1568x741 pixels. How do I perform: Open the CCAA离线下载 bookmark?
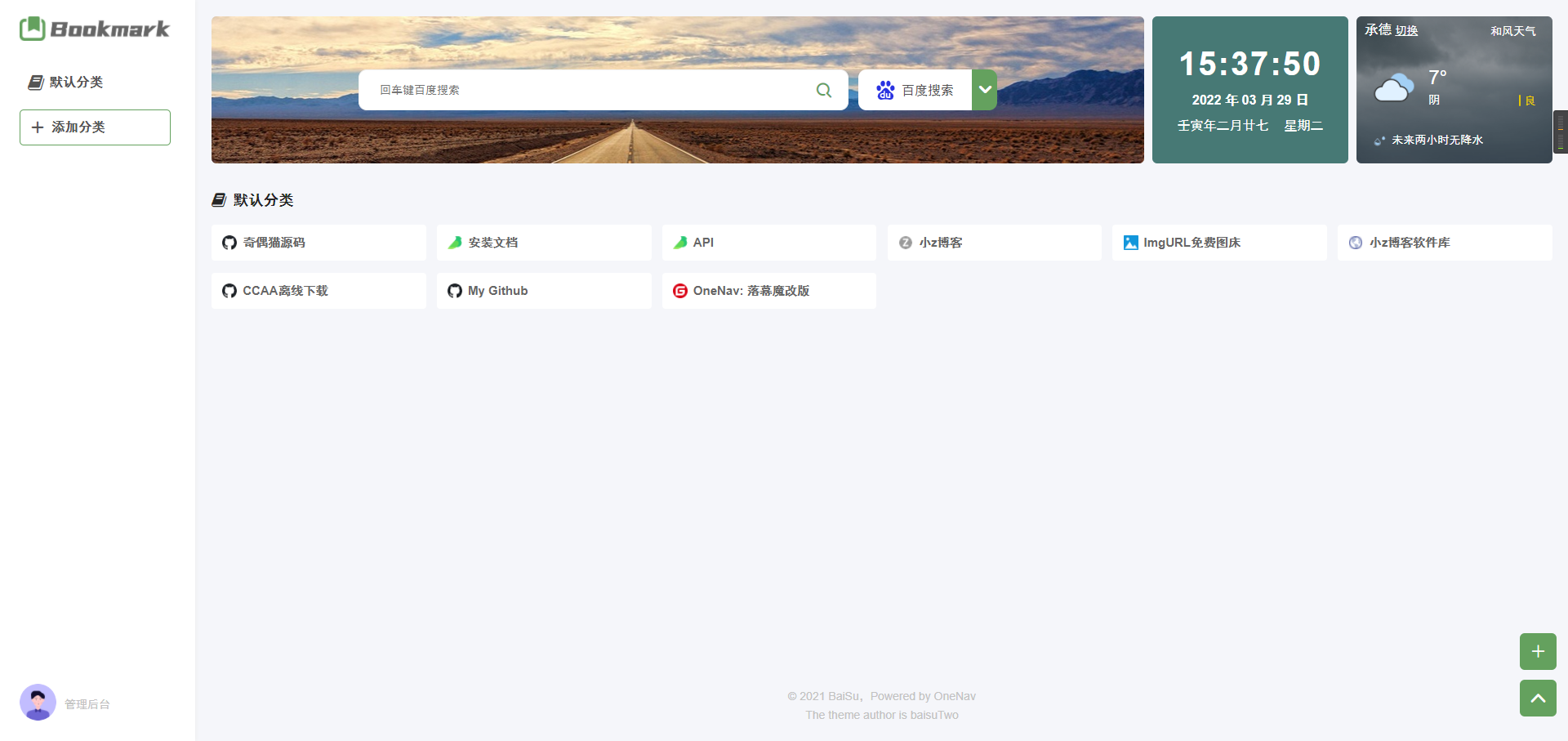[318, 291]
